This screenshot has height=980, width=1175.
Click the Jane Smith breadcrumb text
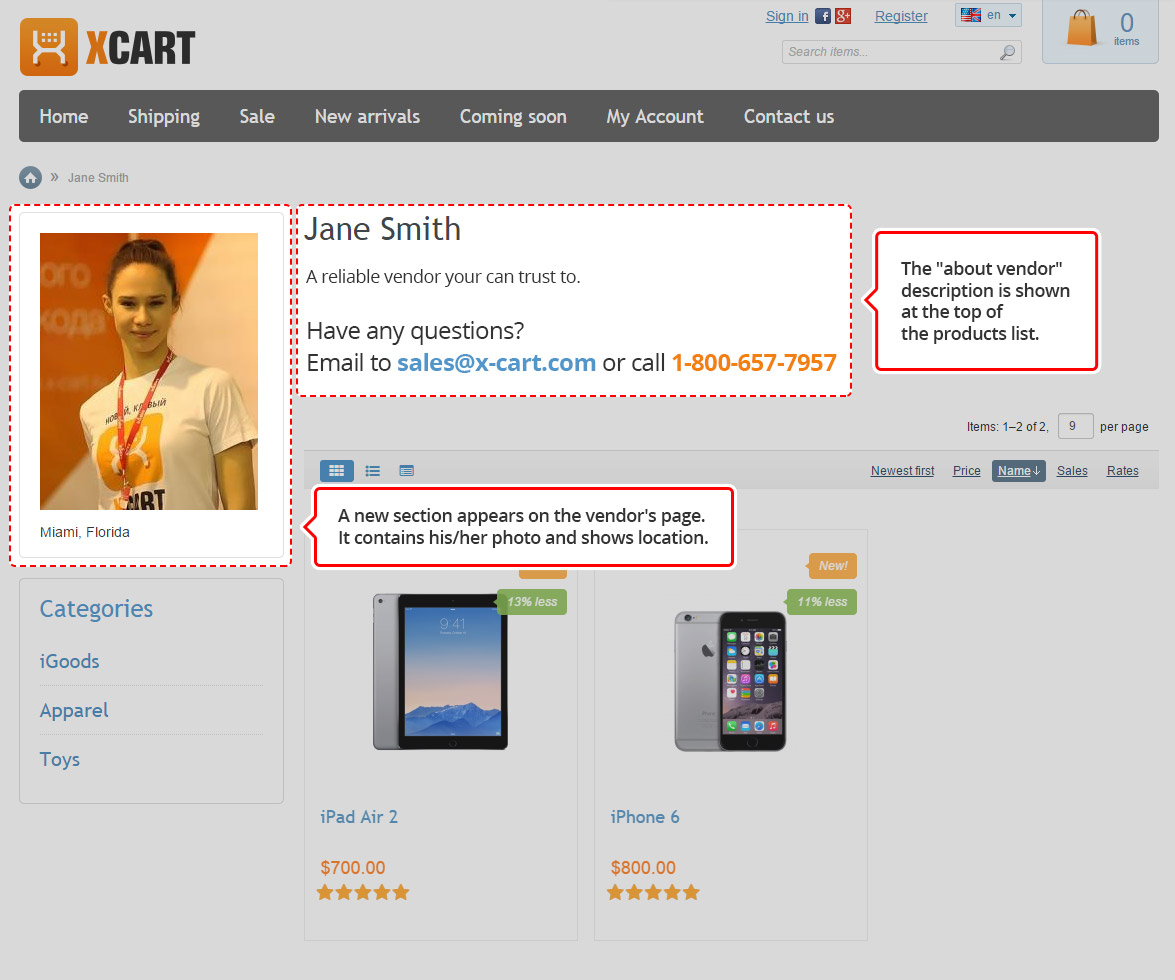(98, 178)
